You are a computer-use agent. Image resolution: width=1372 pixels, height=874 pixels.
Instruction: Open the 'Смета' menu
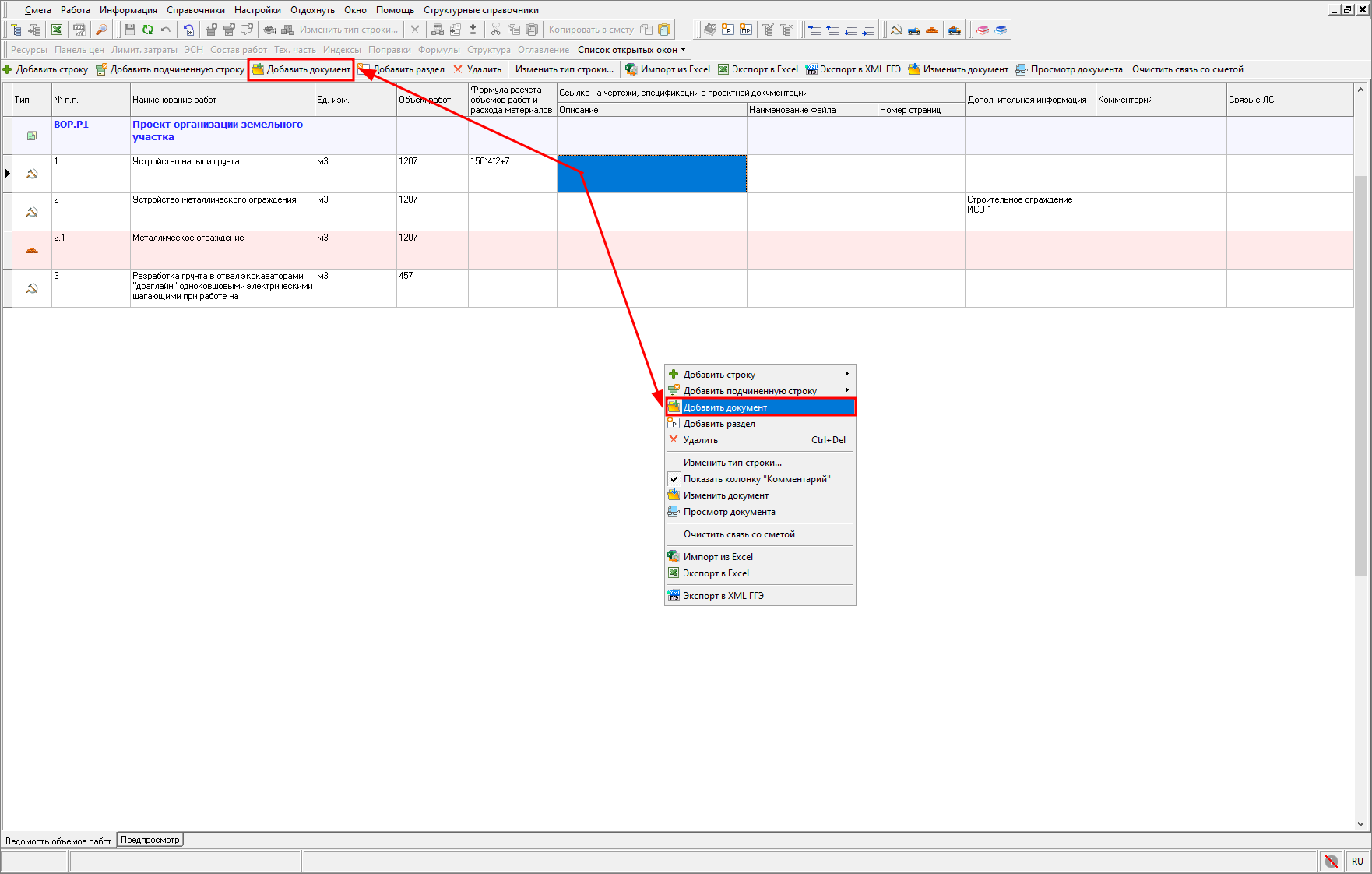(x=37, y=10)
